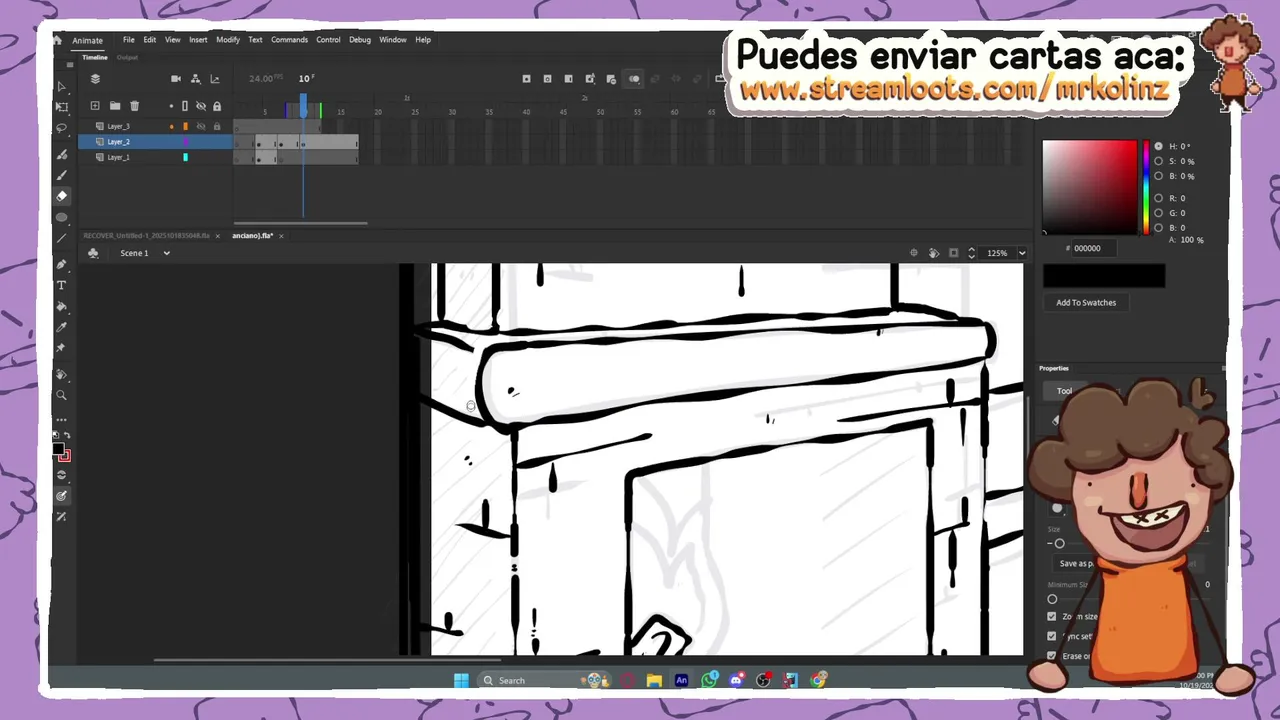Open the Insert menu
1280x720 pixels.
(x=198, y=40)
